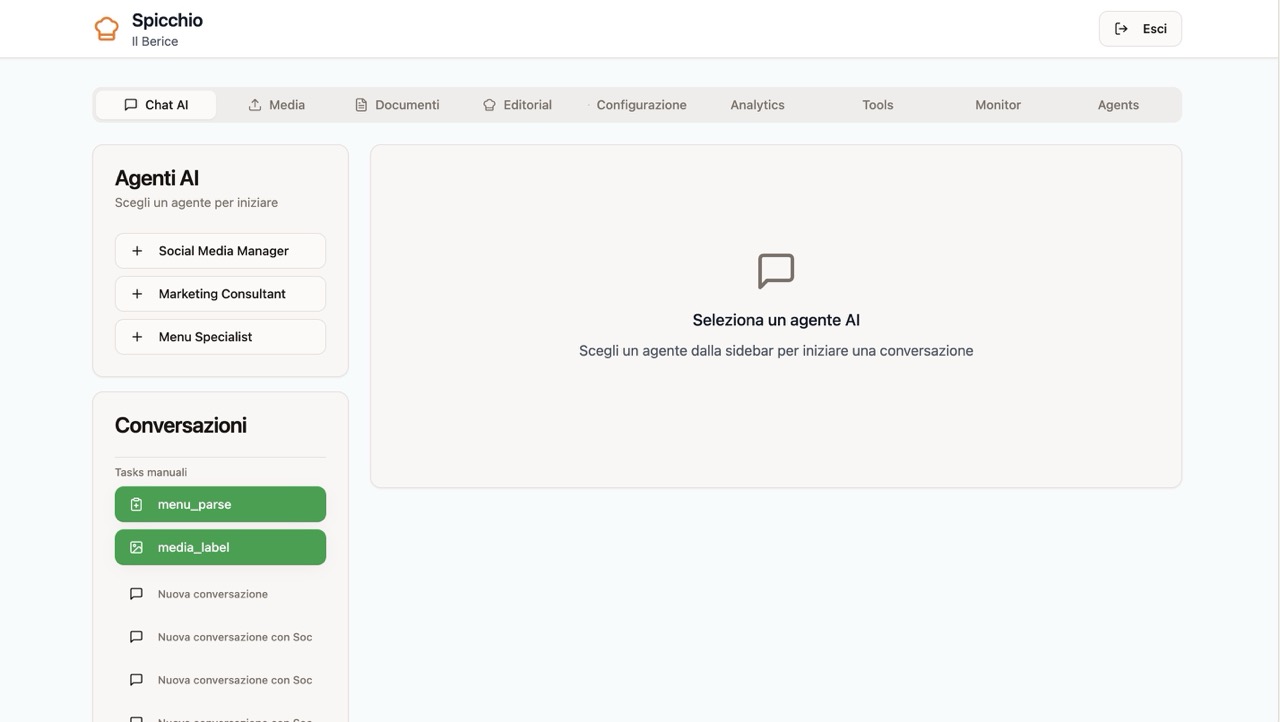
Task: Open the media_label manual task
Action: (x=220, y=548)
